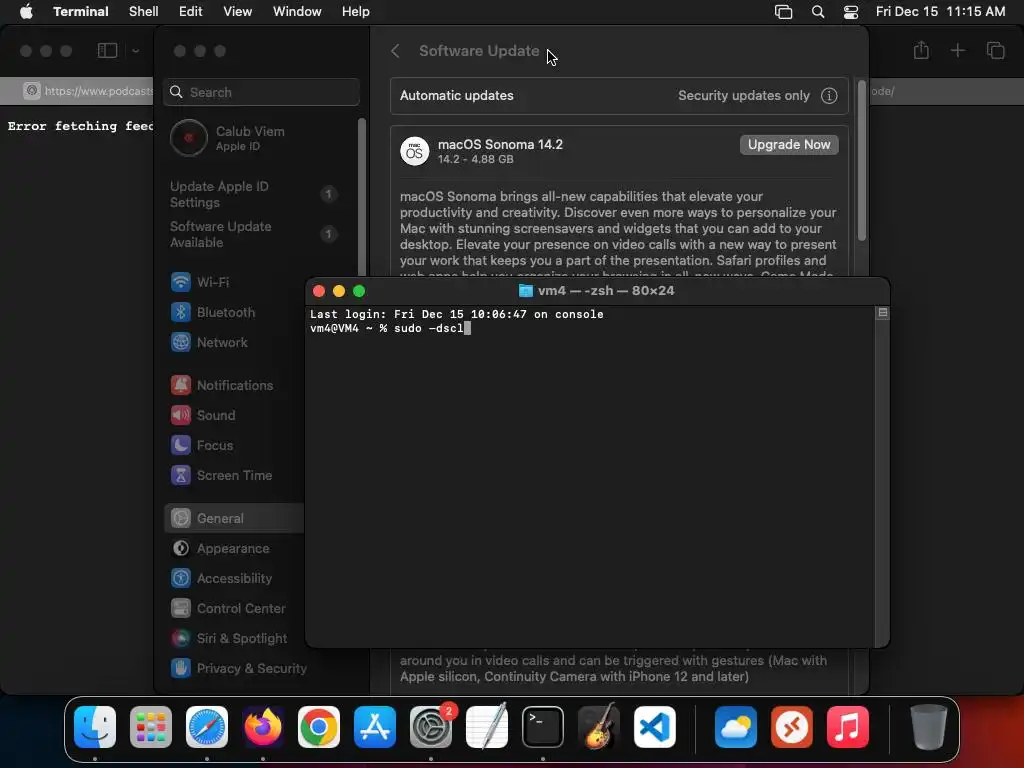This screenshot has height=768, width=1024.
Task: Click the Software Update pane scrollbar
Action: click(x=861, y=161)
